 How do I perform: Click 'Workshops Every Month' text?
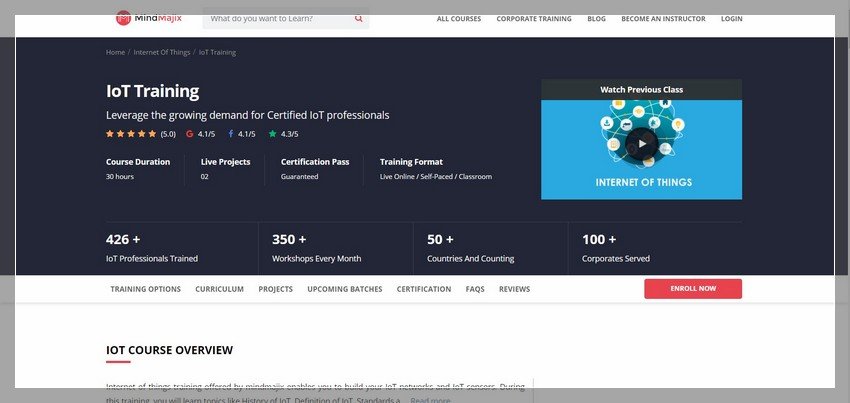[317, 259]
